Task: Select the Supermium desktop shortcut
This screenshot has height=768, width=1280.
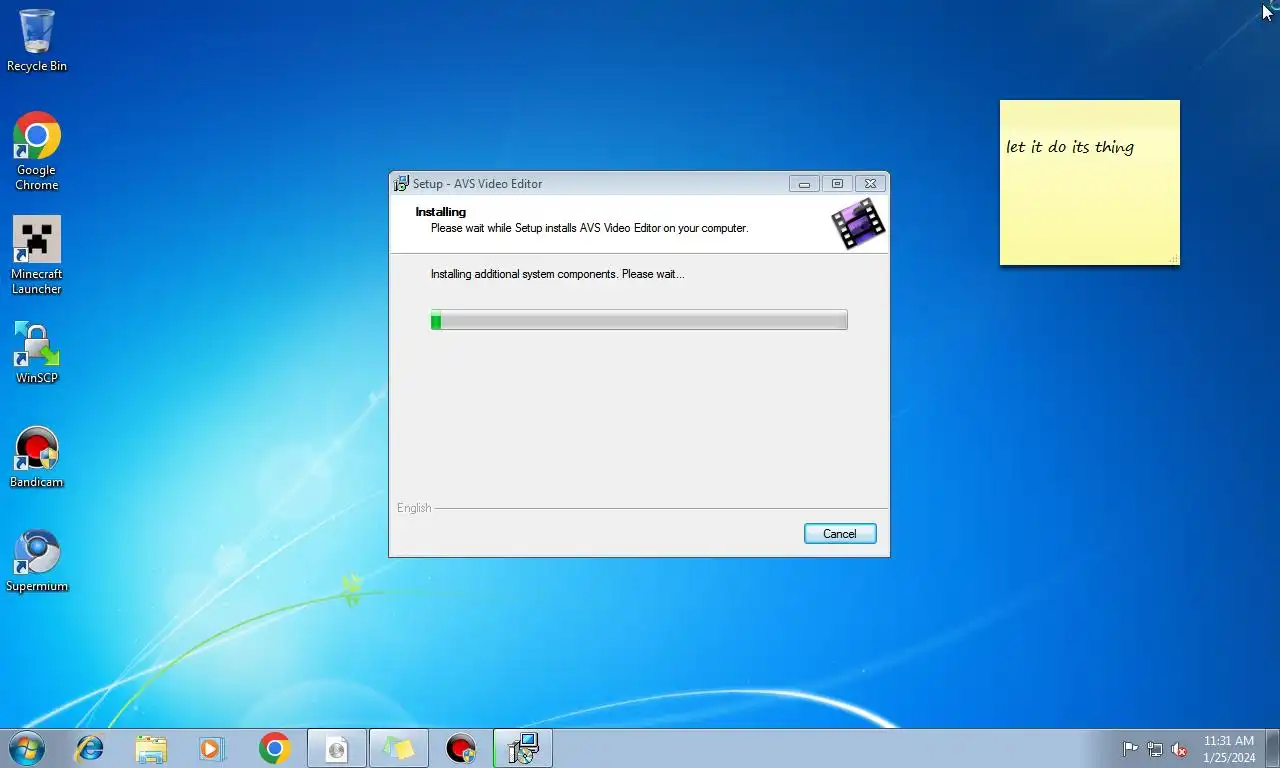Action: coord(37,561)
